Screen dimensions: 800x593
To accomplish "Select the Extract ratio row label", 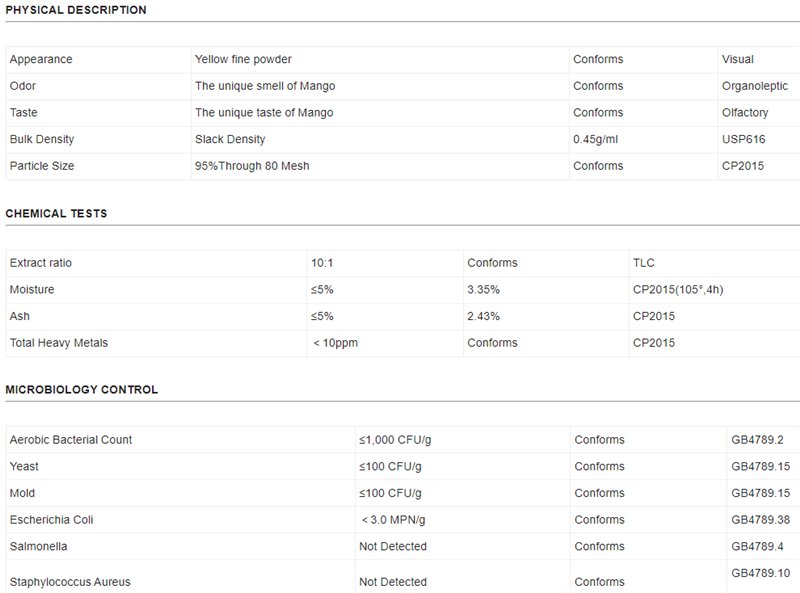I will tap(41, 263).
